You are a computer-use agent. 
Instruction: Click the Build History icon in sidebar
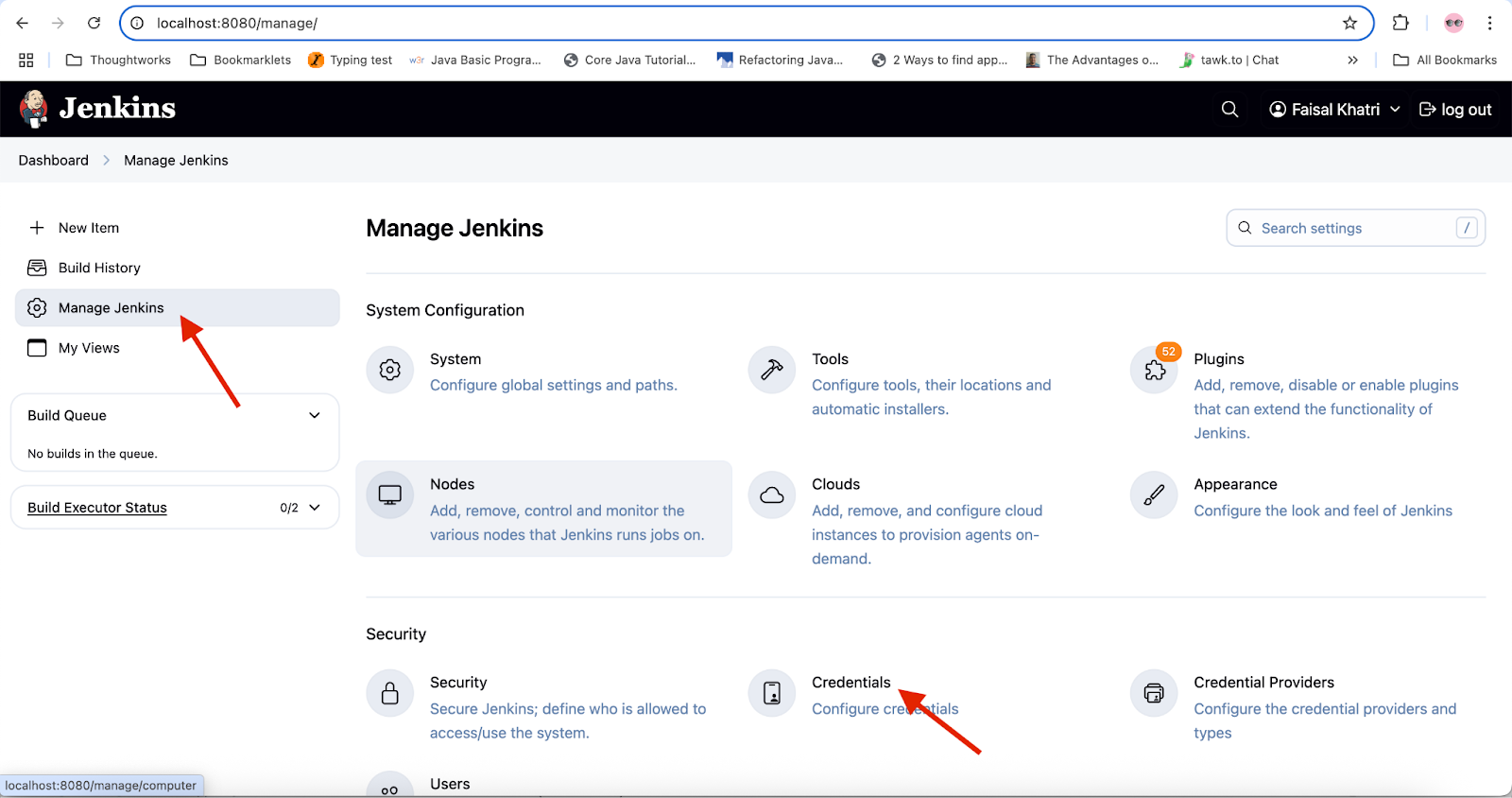coord(37,268)
